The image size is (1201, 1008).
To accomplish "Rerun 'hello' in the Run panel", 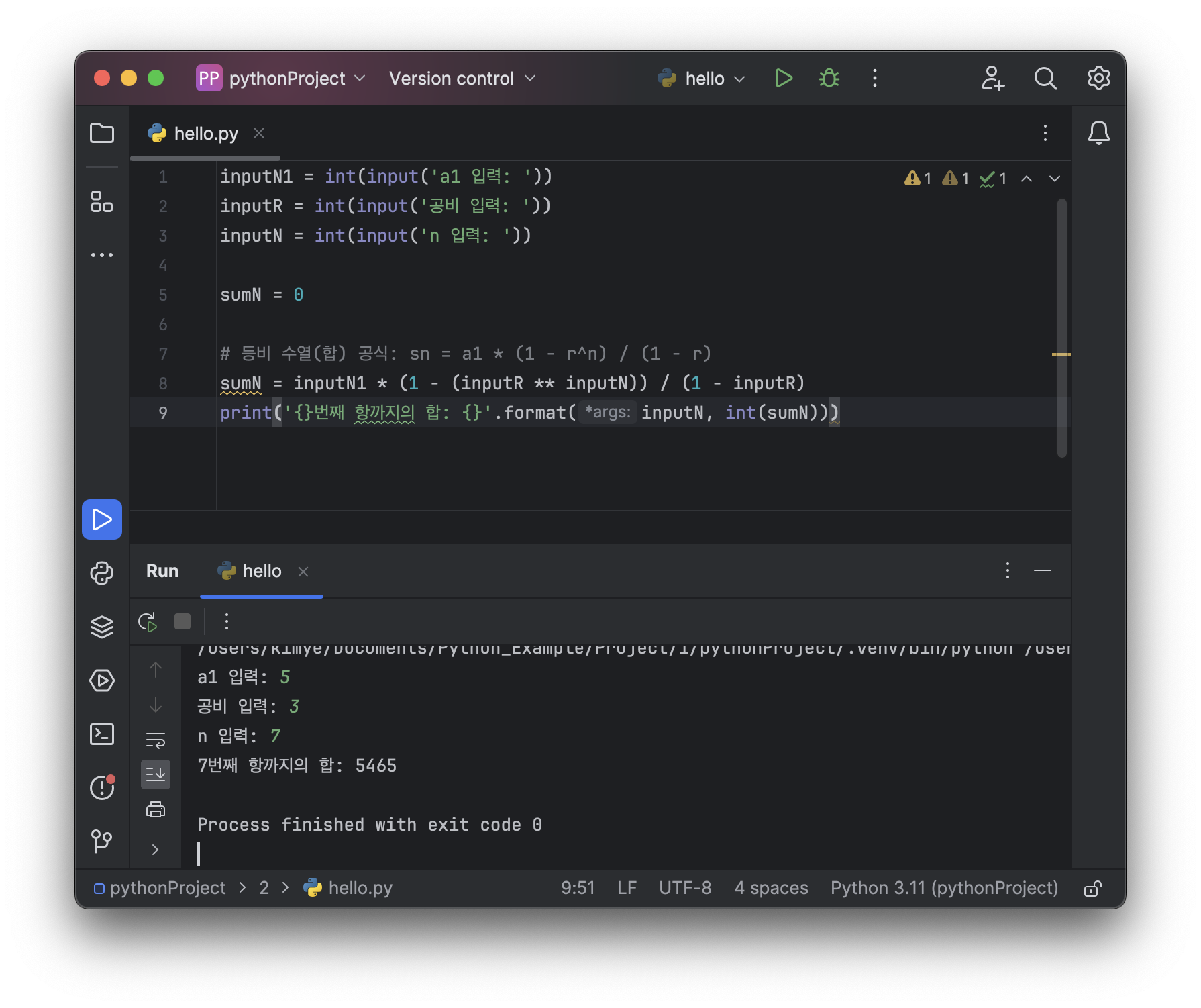I will tap(148, 622).
